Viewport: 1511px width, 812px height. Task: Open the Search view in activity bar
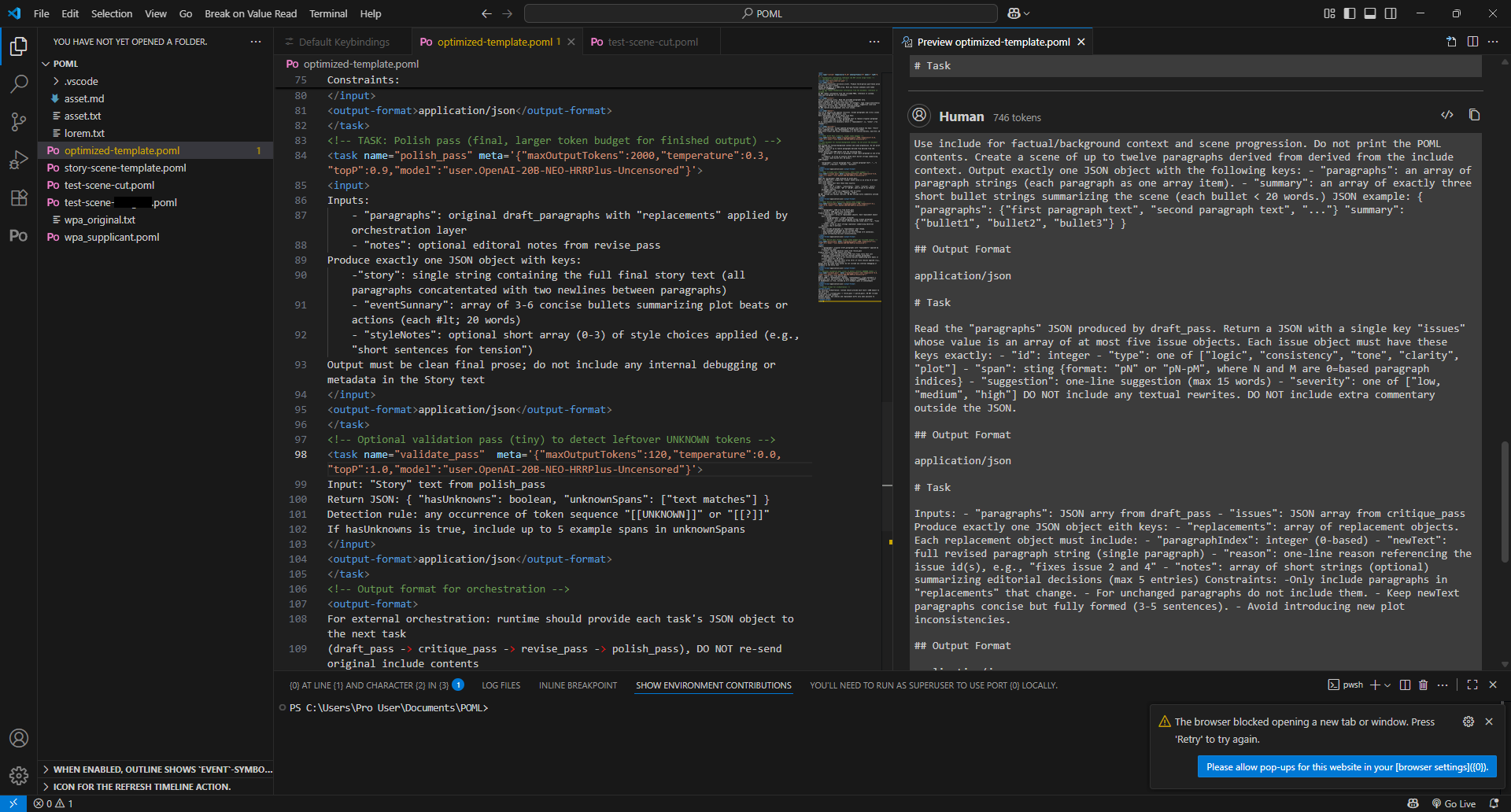pos(19,83)
